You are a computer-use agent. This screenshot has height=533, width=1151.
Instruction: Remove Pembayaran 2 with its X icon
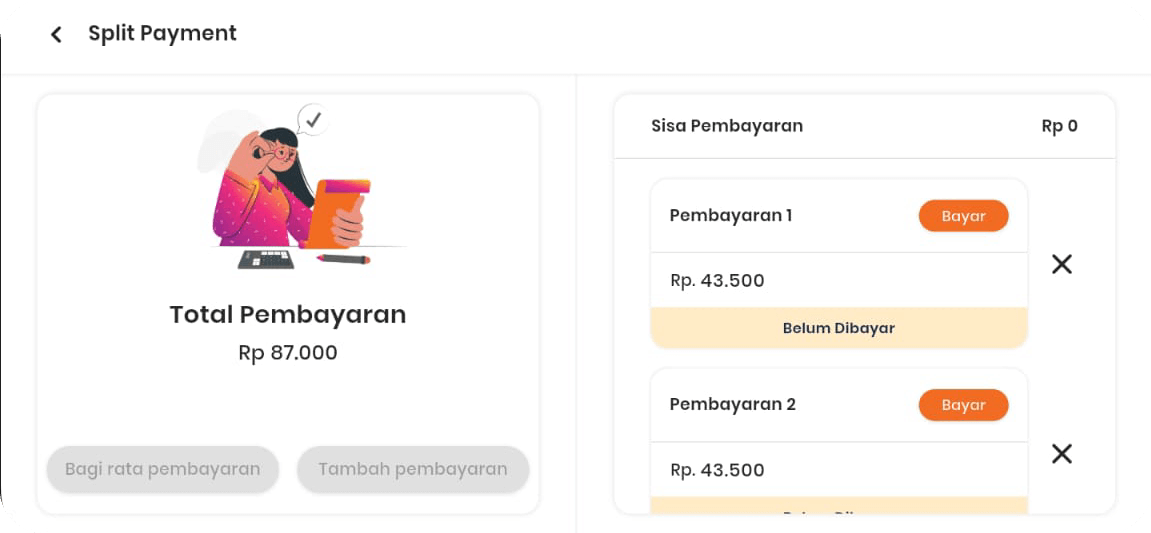pyautogui.click(x=1062, y=454)
